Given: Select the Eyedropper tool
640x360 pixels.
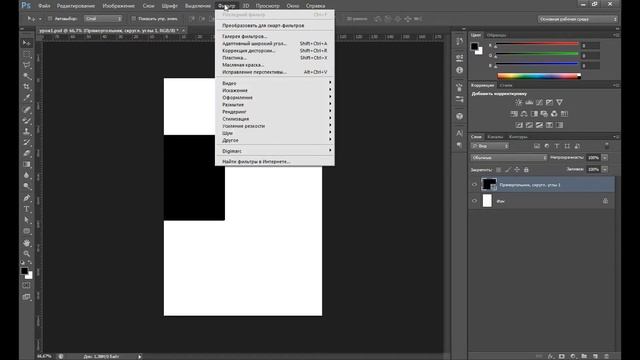Looking at the screenshot, I should [27, 98].
